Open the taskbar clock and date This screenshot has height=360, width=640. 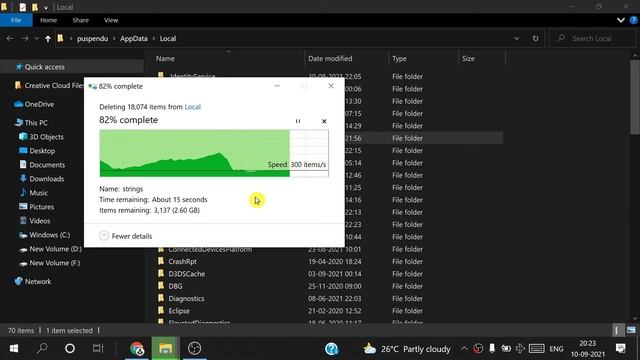coord(588,349)
